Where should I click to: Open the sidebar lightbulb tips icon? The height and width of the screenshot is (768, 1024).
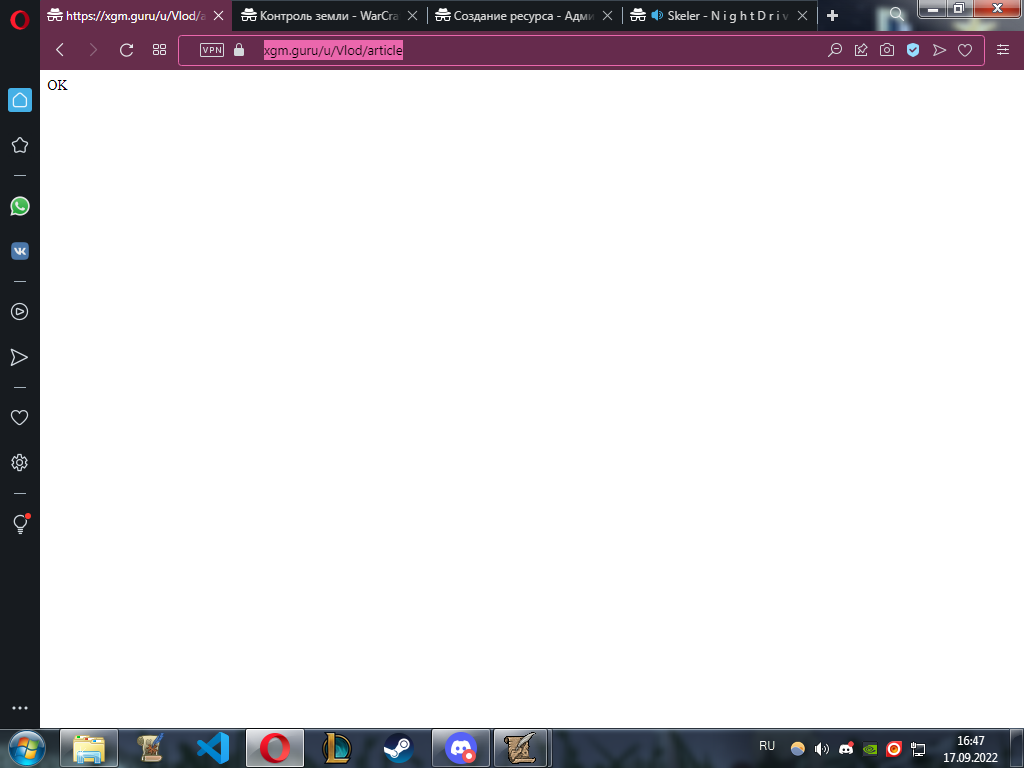click(20, 524)
